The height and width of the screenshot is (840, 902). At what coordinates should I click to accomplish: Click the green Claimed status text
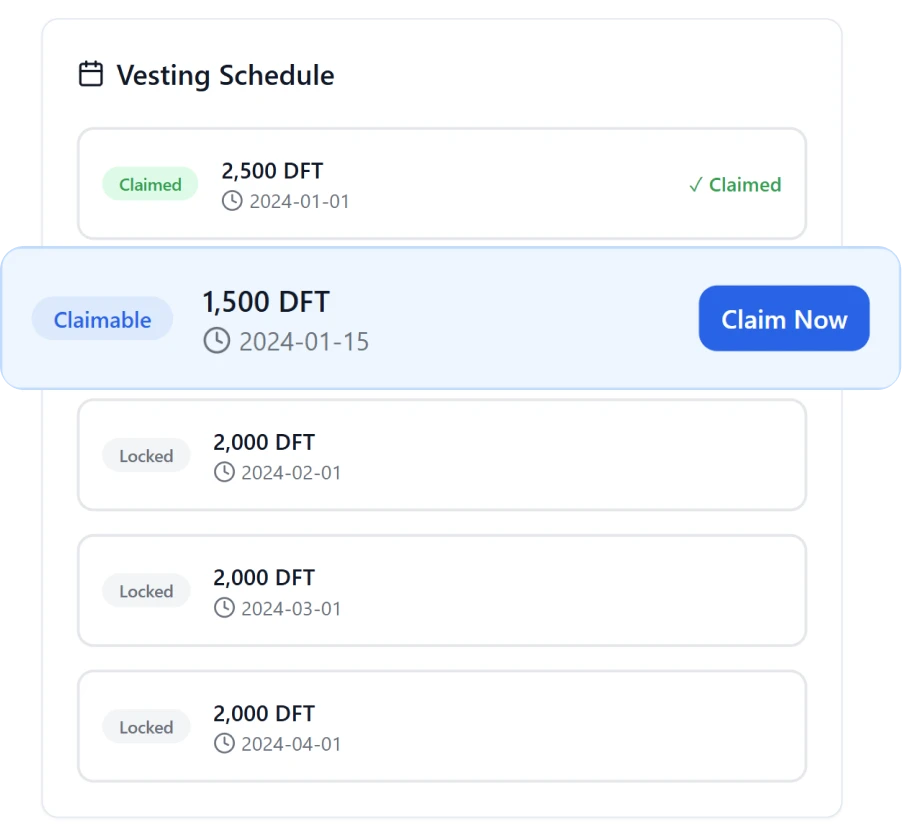pos(743,185)
